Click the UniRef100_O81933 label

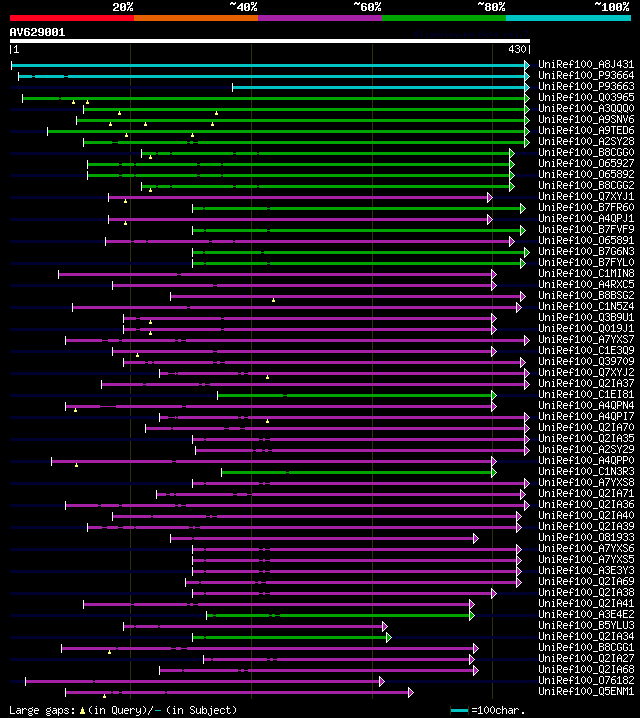pos(586,537)
